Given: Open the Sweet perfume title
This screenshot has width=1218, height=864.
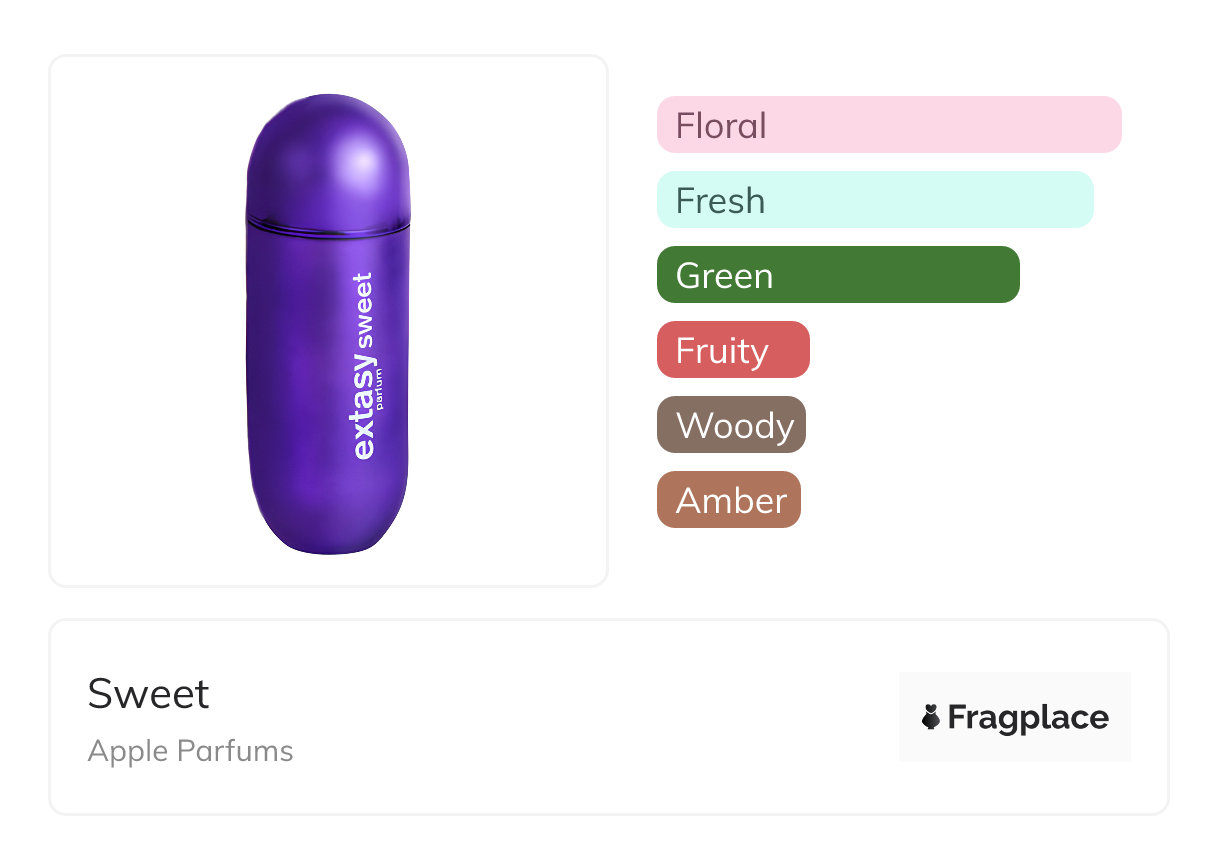Looking at the screenshot, I should (x=149, y=694).
